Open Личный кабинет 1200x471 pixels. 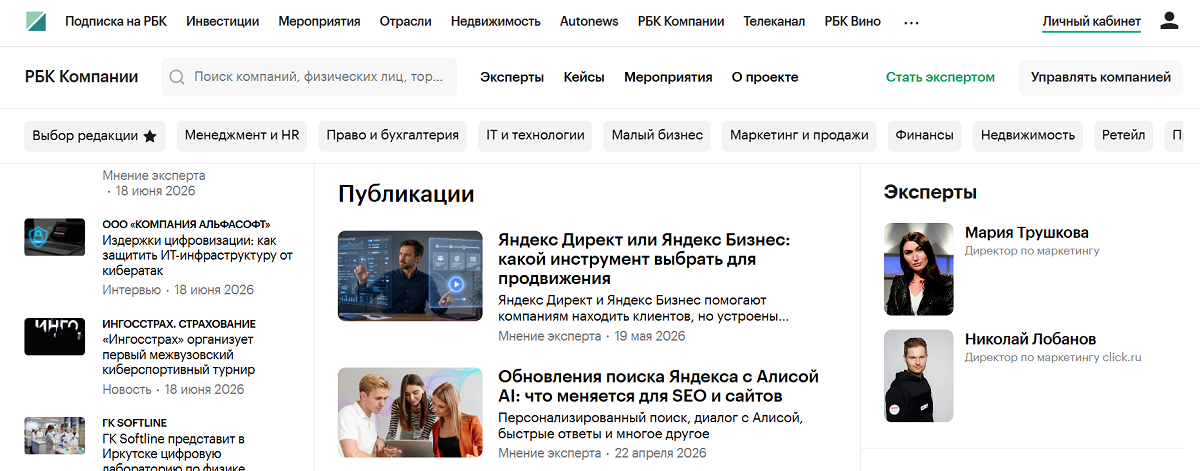pyautogui.click(x=1091, y=21)
